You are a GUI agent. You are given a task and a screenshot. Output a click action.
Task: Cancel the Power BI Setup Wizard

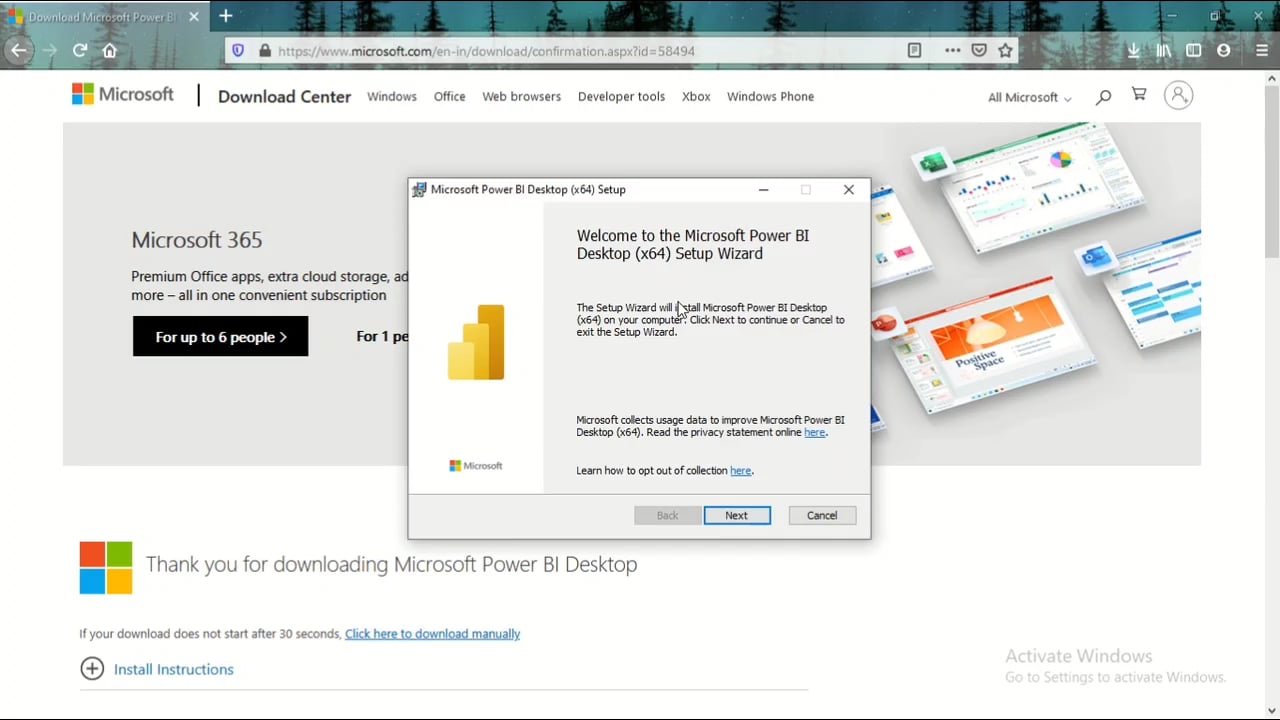click(822, 515)
